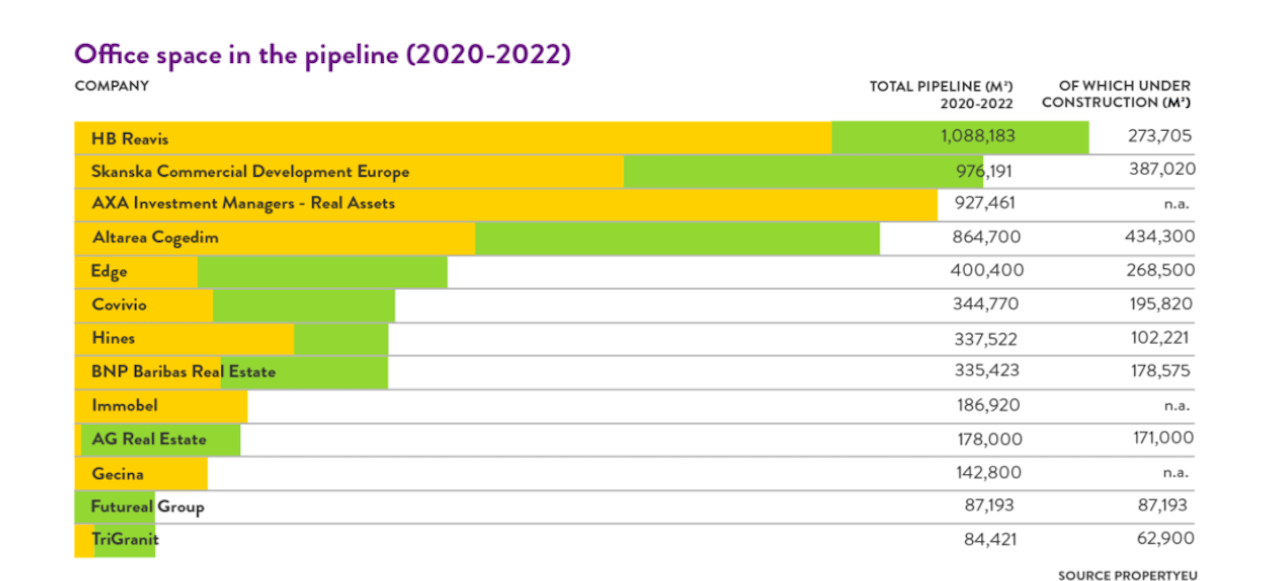Click the TOTAL PIPELINE column header
The width and height of the screenshot is (1280, 581).
coord(941,94)
